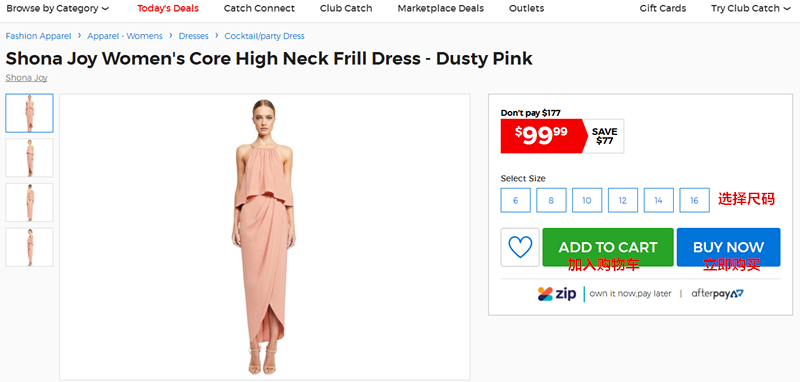The width and height of the screenshot is (800, 382).
Task: Click the zip payment logo
Action: click(x=557, y=294)
